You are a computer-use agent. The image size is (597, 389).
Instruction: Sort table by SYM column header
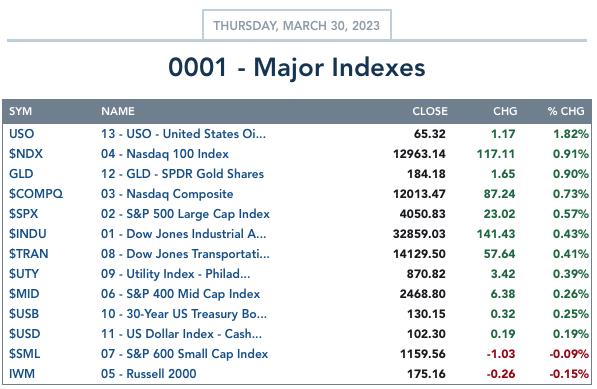(21, 111)
